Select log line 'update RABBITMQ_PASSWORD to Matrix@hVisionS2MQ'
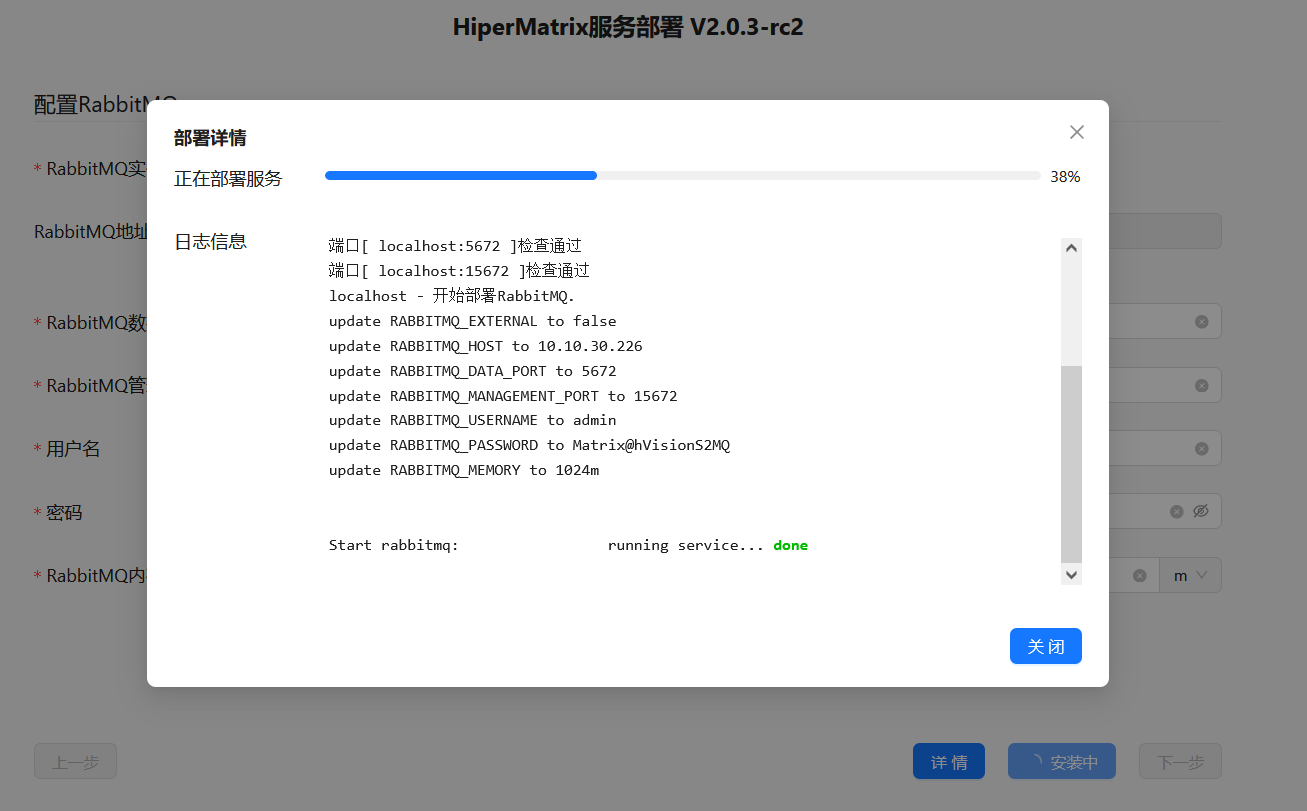 coord(529,445)
